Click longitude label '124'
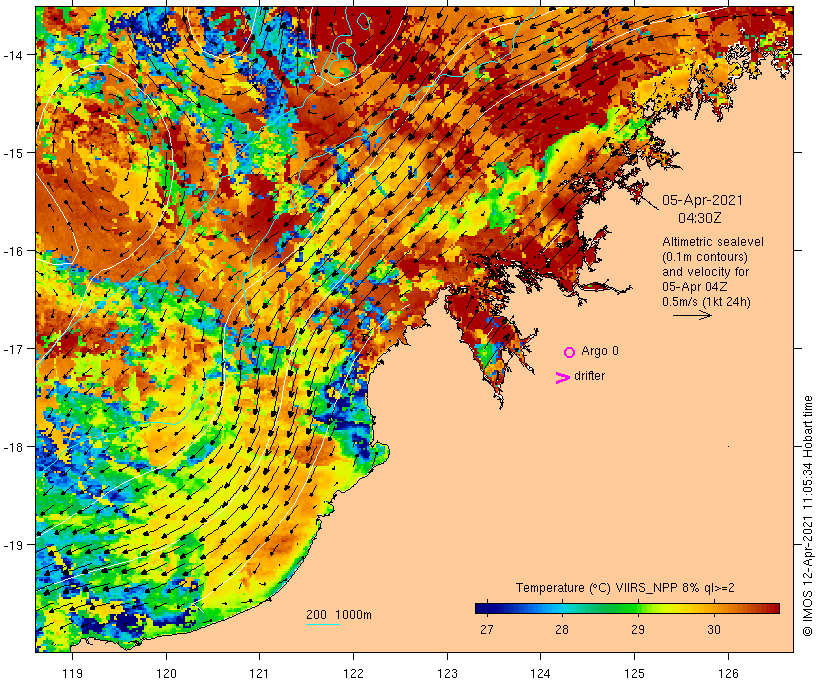The image size is (820, 680). tap(541, 673)
